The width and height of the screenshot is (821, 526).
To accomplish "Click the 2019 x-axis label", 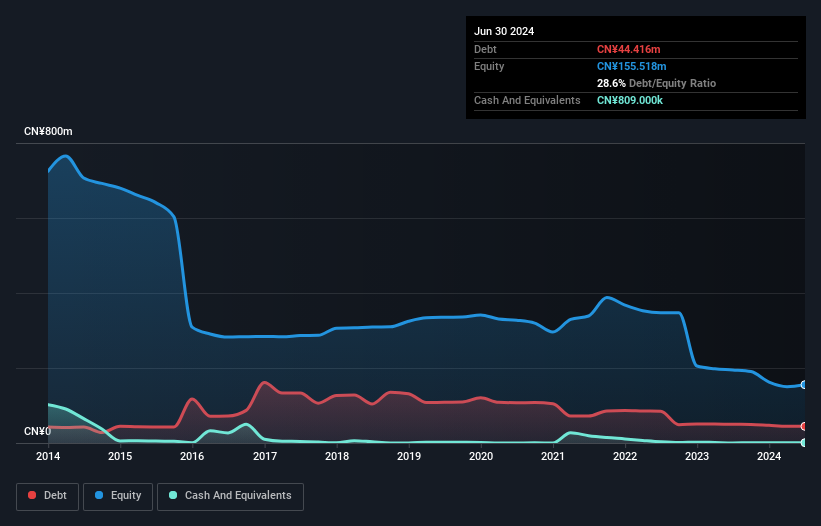I will click(409, 456).
